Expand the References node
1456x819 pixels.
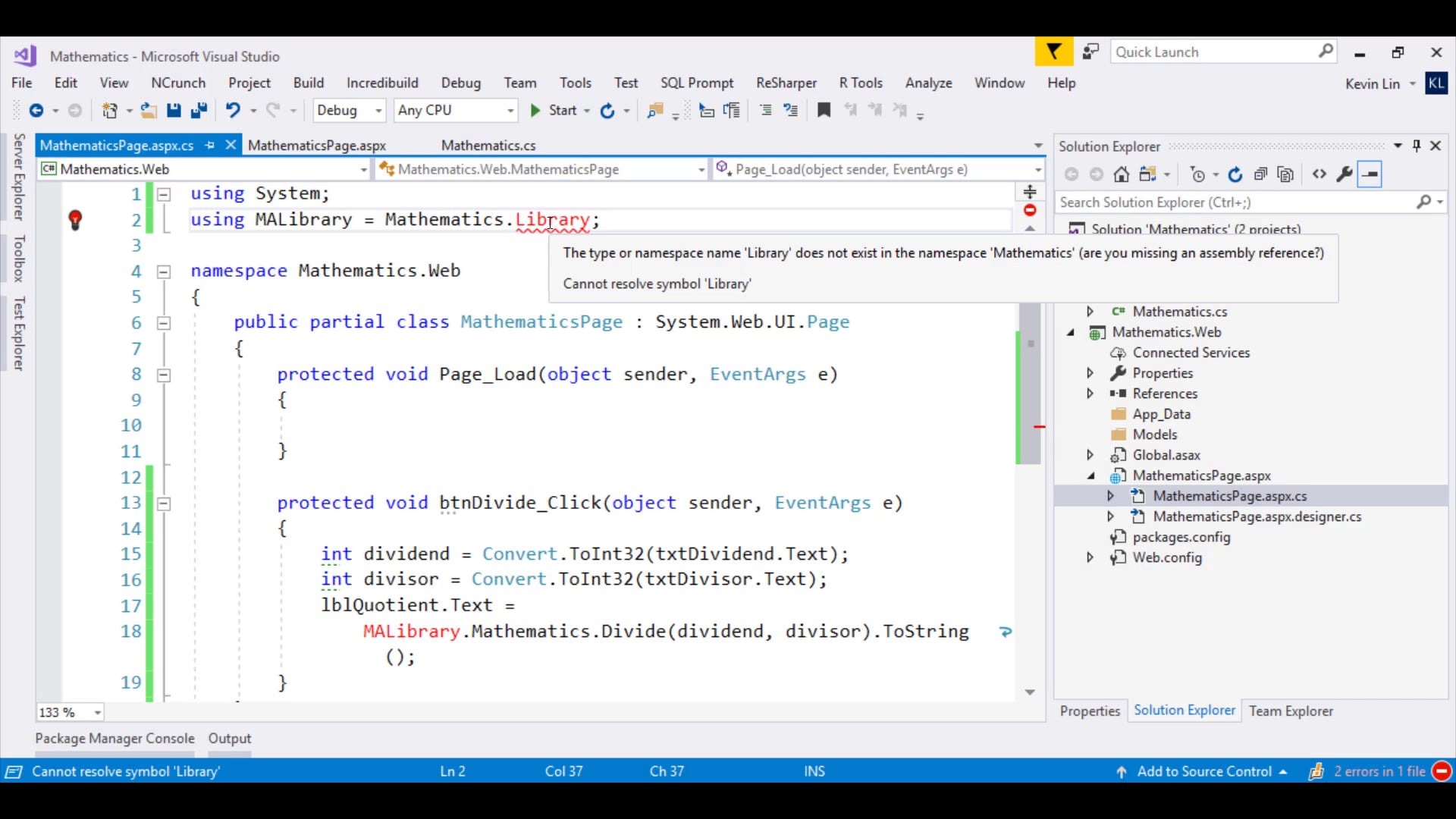(x=1090, y=394)
